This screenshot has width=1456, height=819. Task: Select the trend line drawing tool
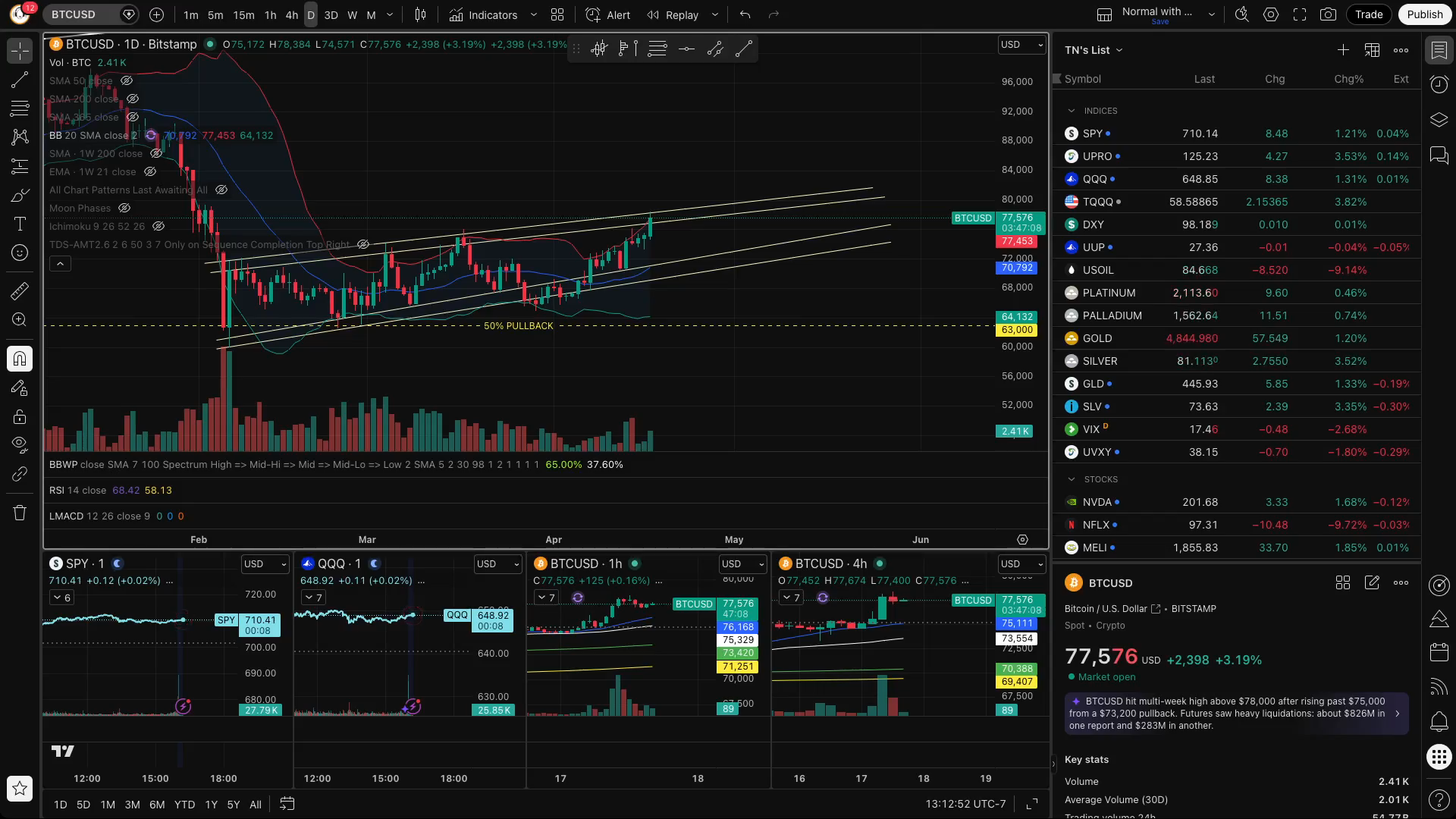20,80
